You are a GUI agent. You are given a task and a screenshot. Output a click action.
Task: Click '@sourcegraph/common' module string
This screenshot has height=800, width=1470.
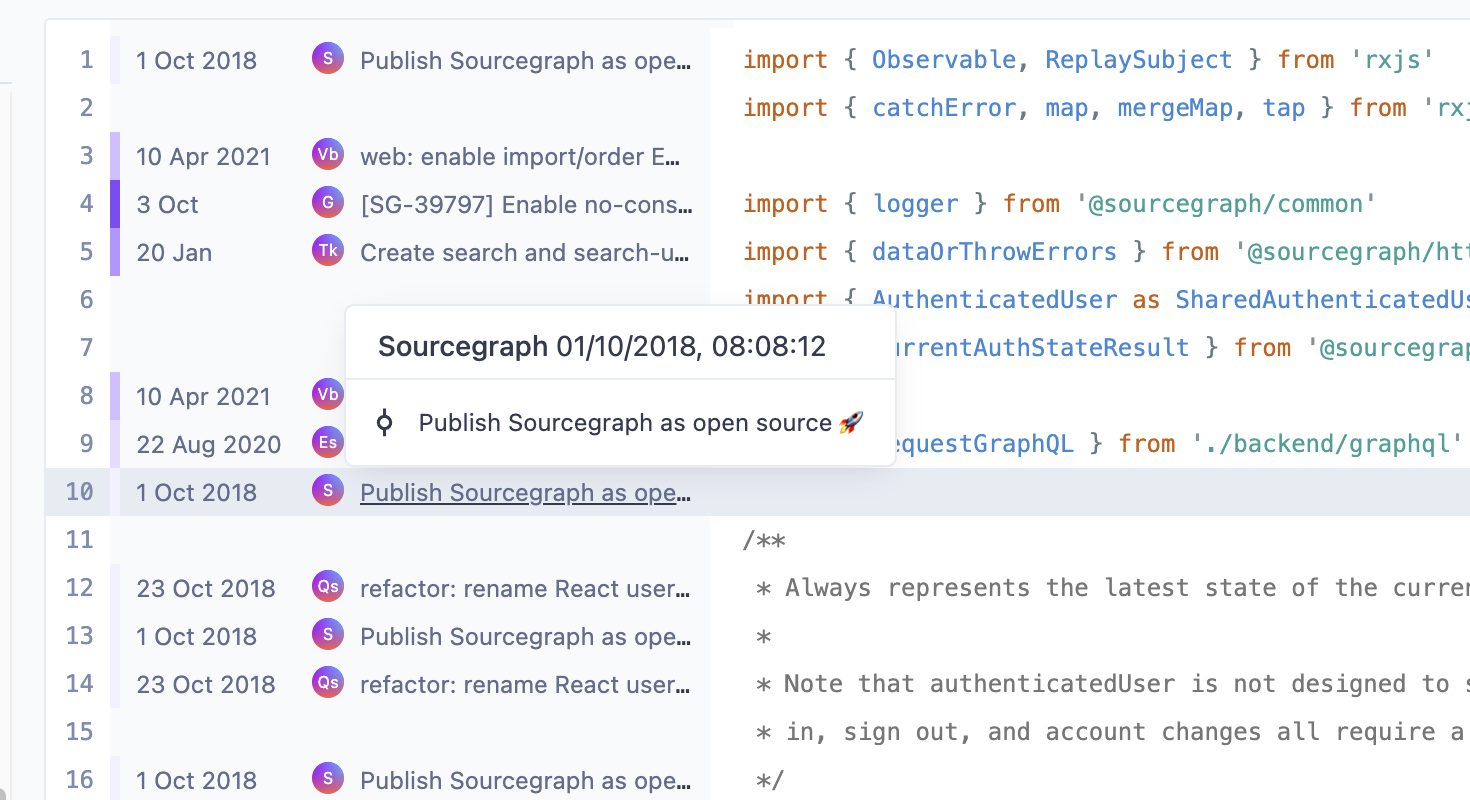(1226, 204)
